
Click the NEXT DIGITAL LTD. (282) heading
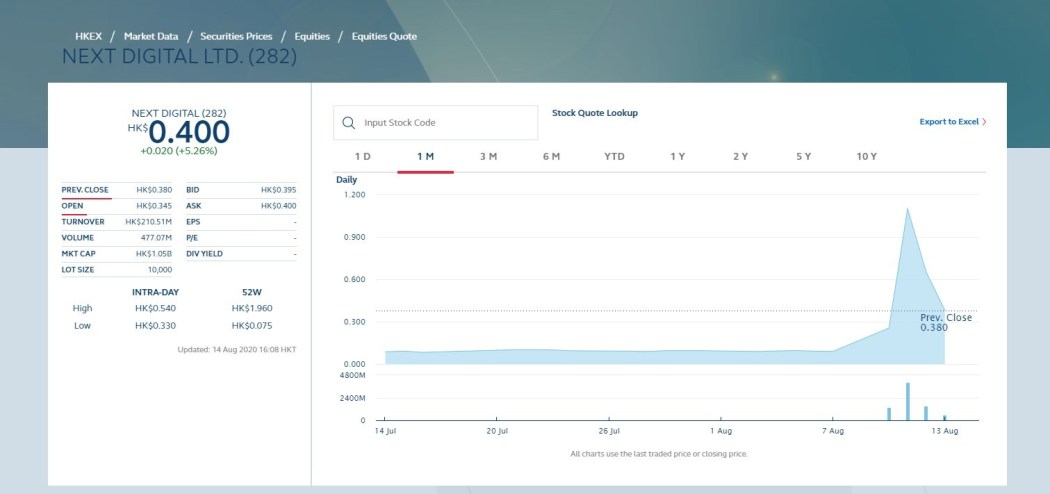[x=179, y=57]
